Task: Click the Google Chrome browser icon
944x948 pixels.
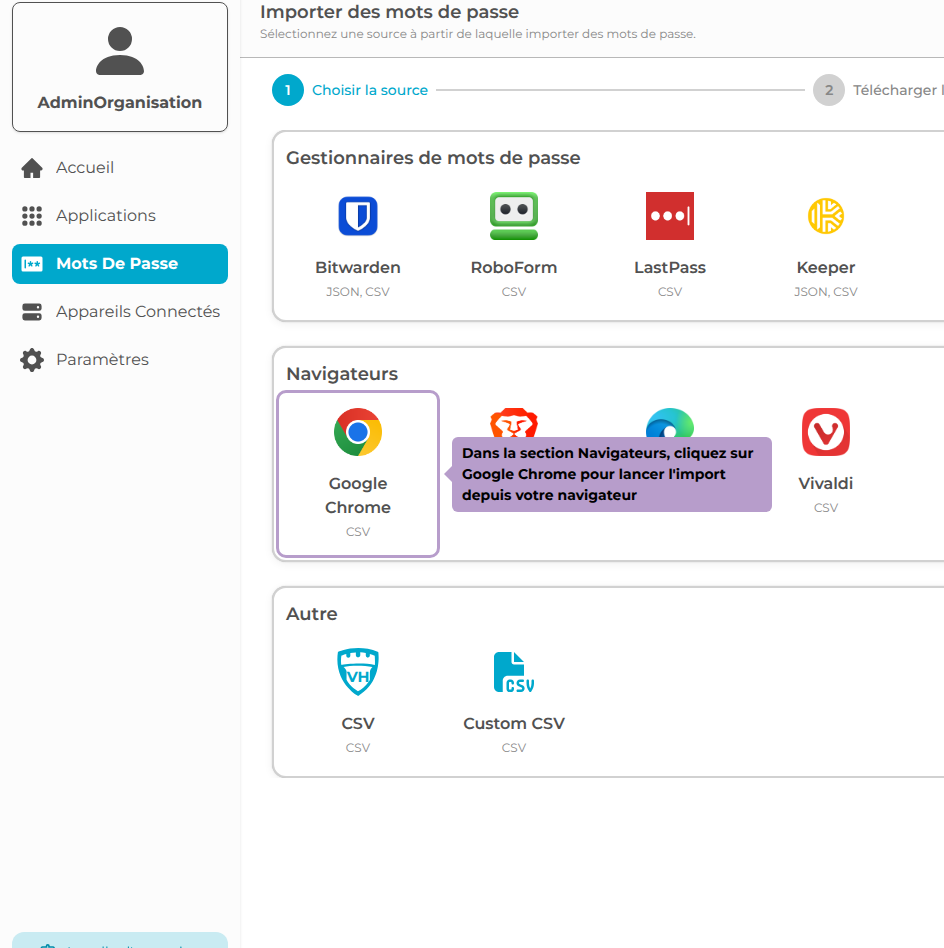Action: pyautogui.click(x=357, y=432)
